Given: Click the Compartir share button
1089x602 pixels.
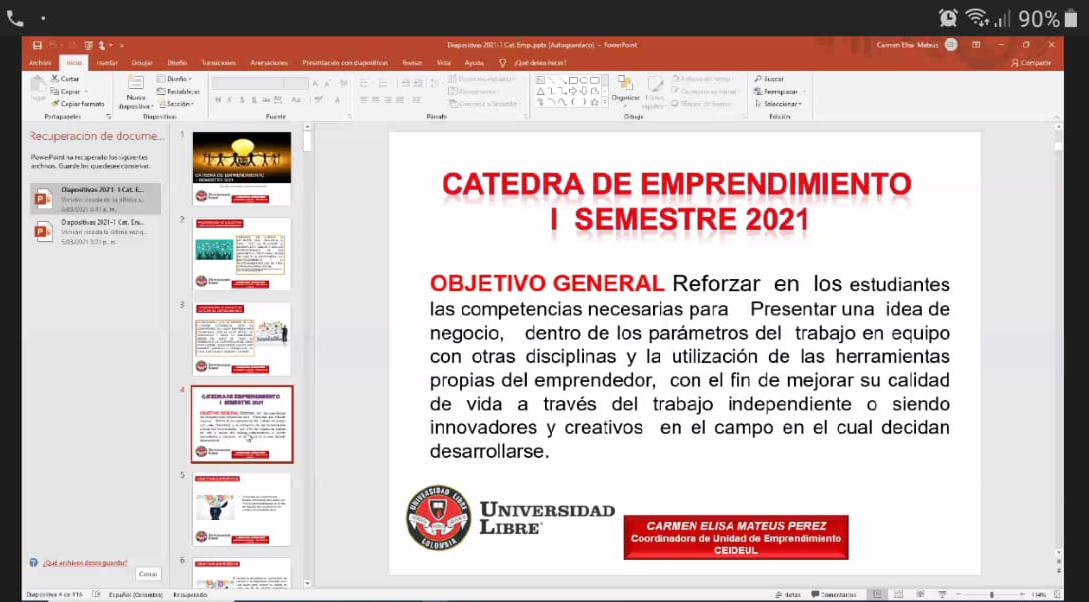Looking at the screenshot, I should pos(1031,63).
